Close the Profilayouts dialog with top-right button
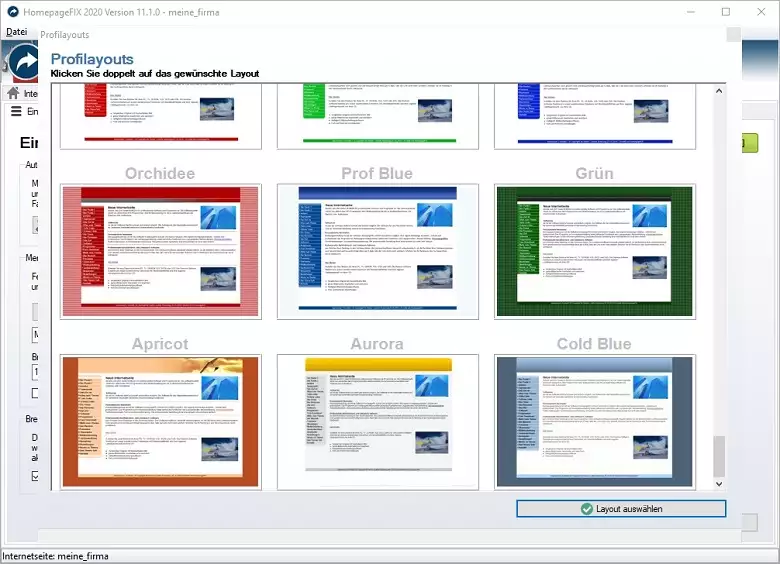This screenshot has height=564, width=780. click(733, 34)
